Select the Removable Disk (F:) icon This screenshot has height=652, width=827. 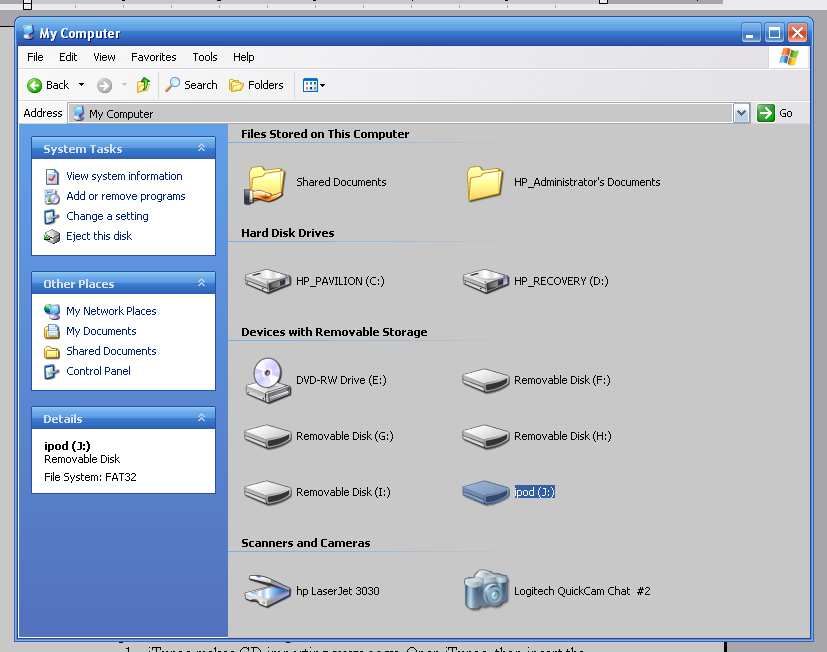[485, 380]
